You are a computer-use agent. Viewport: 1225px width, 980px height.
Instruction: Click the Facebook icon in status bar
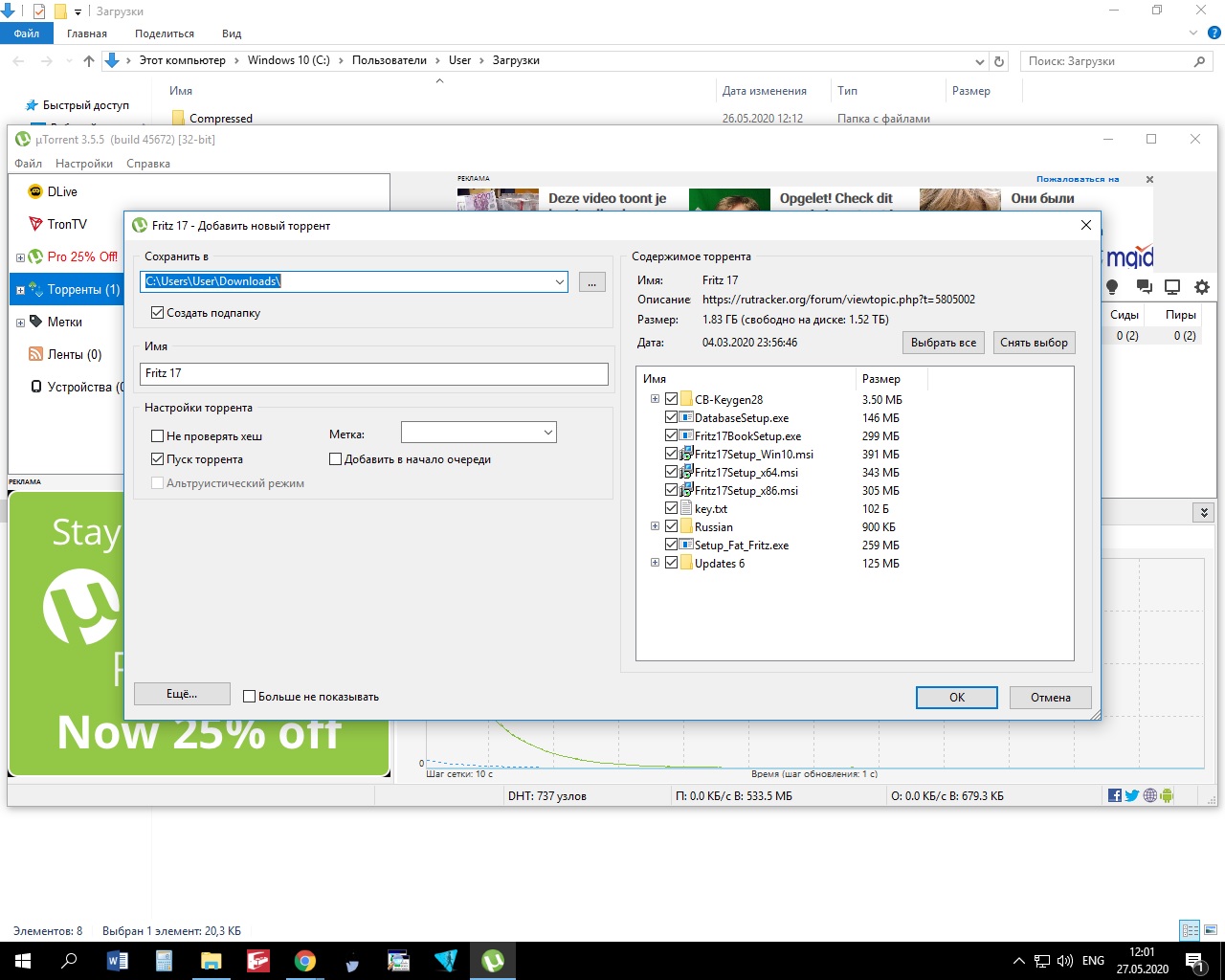click(1115, 795)
